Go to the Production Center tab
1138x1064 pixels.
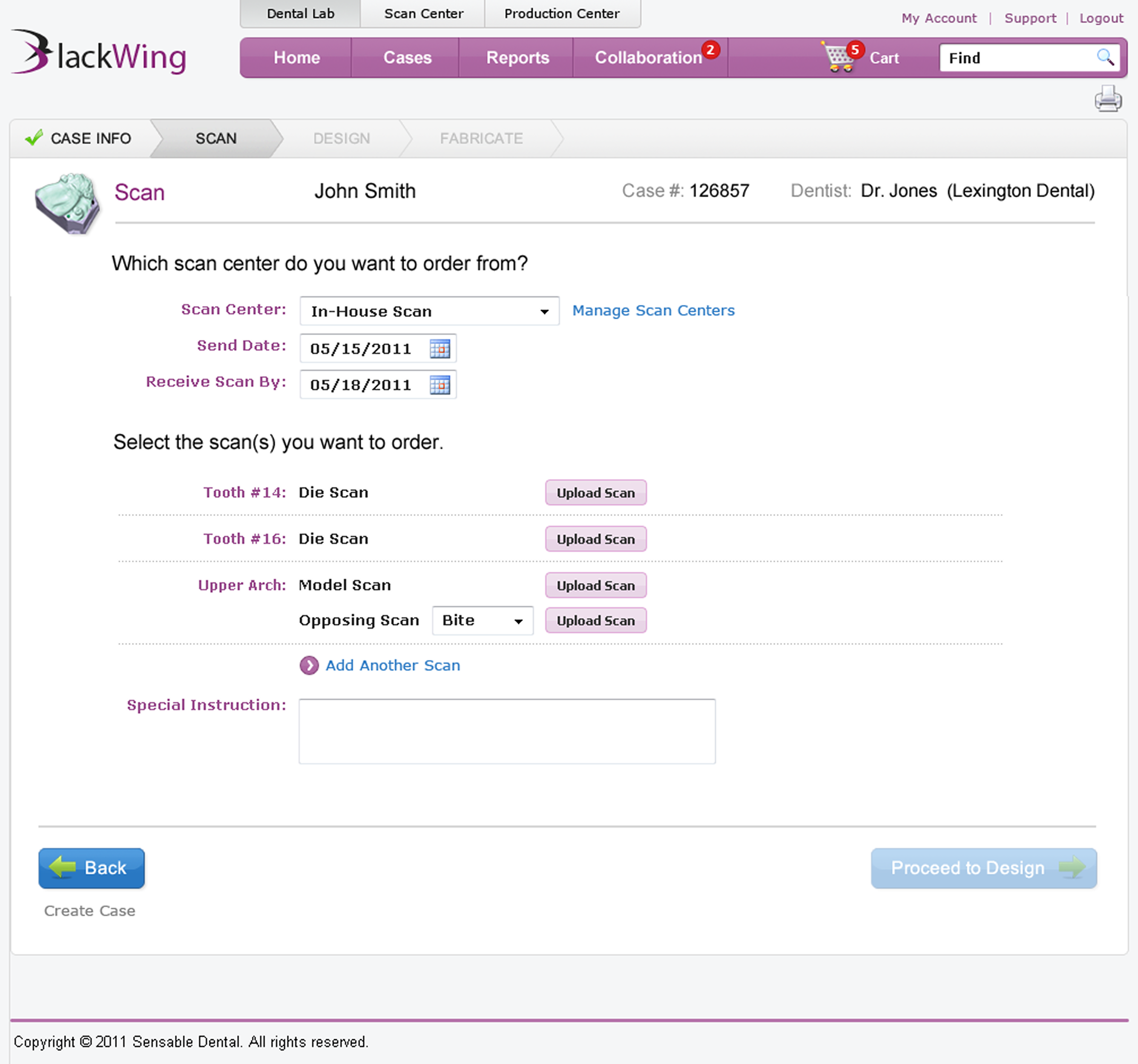click(x=561, y=14)
